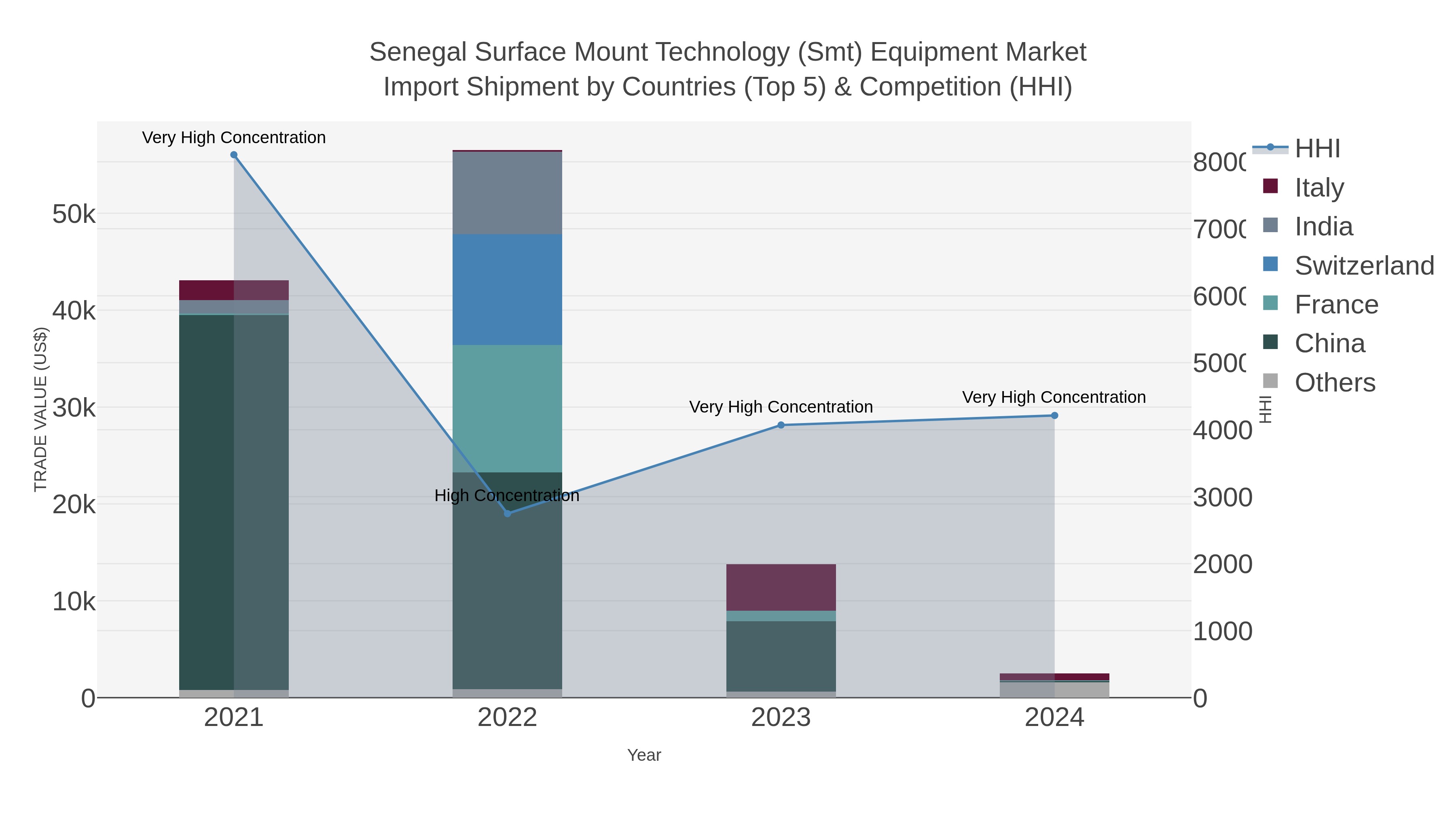The width and height of the screenshot is (1456, 819).
Task: Toggle Italy series in legend
Action: click(x=1304, y=187)
